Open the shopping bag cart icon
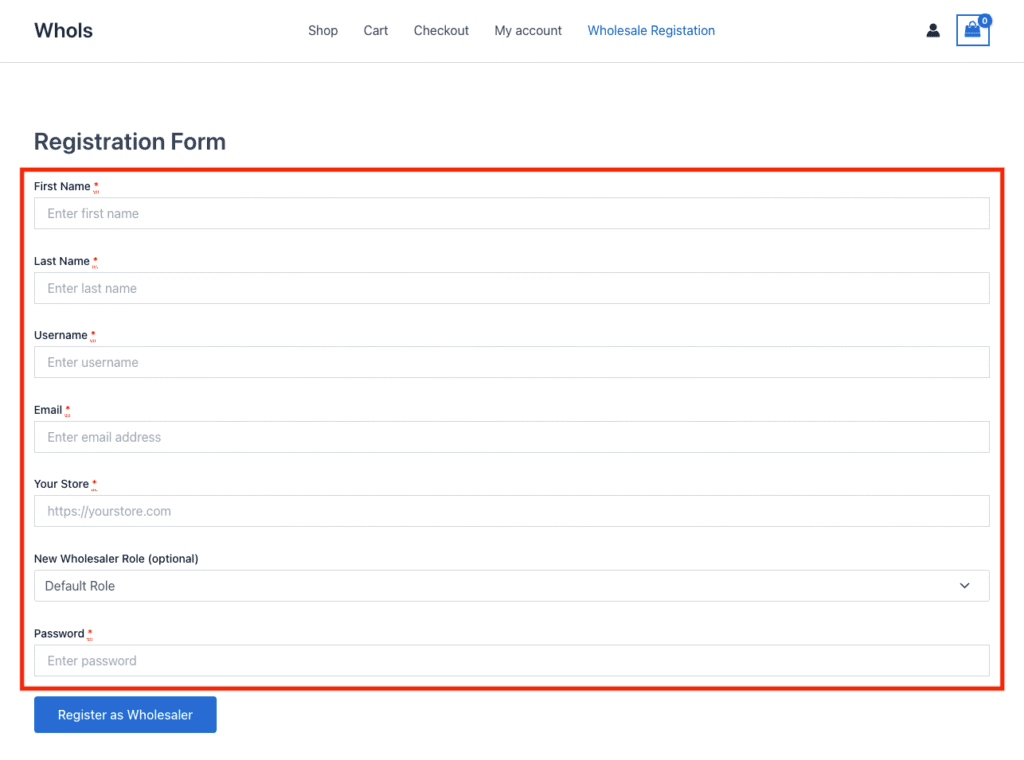This screenshot has height=760, width=1024. tap(972, 31)
